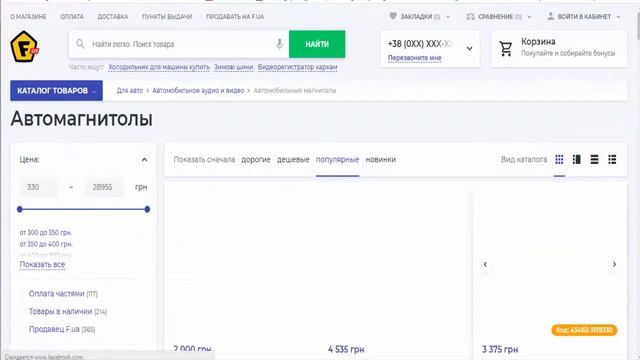Switch to detailed list catalog view
The image size is (640, 360).
pyautogui.click(x=612, y=160)
